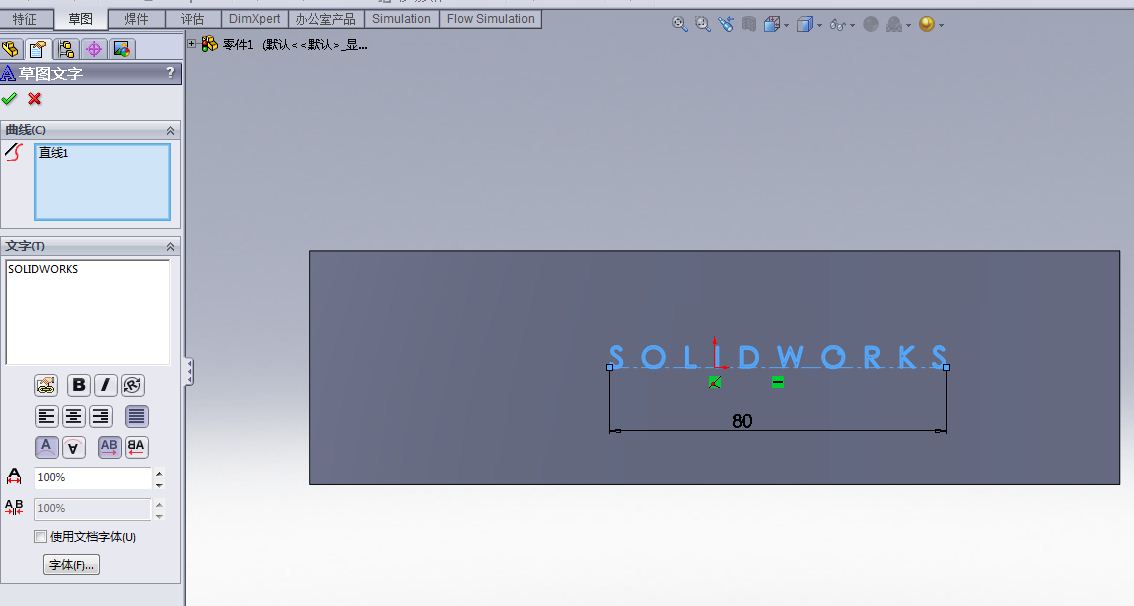The image size is (1134, 606).
Task: Click the Display Style cube icon
Action: click(x=804, y=25)
